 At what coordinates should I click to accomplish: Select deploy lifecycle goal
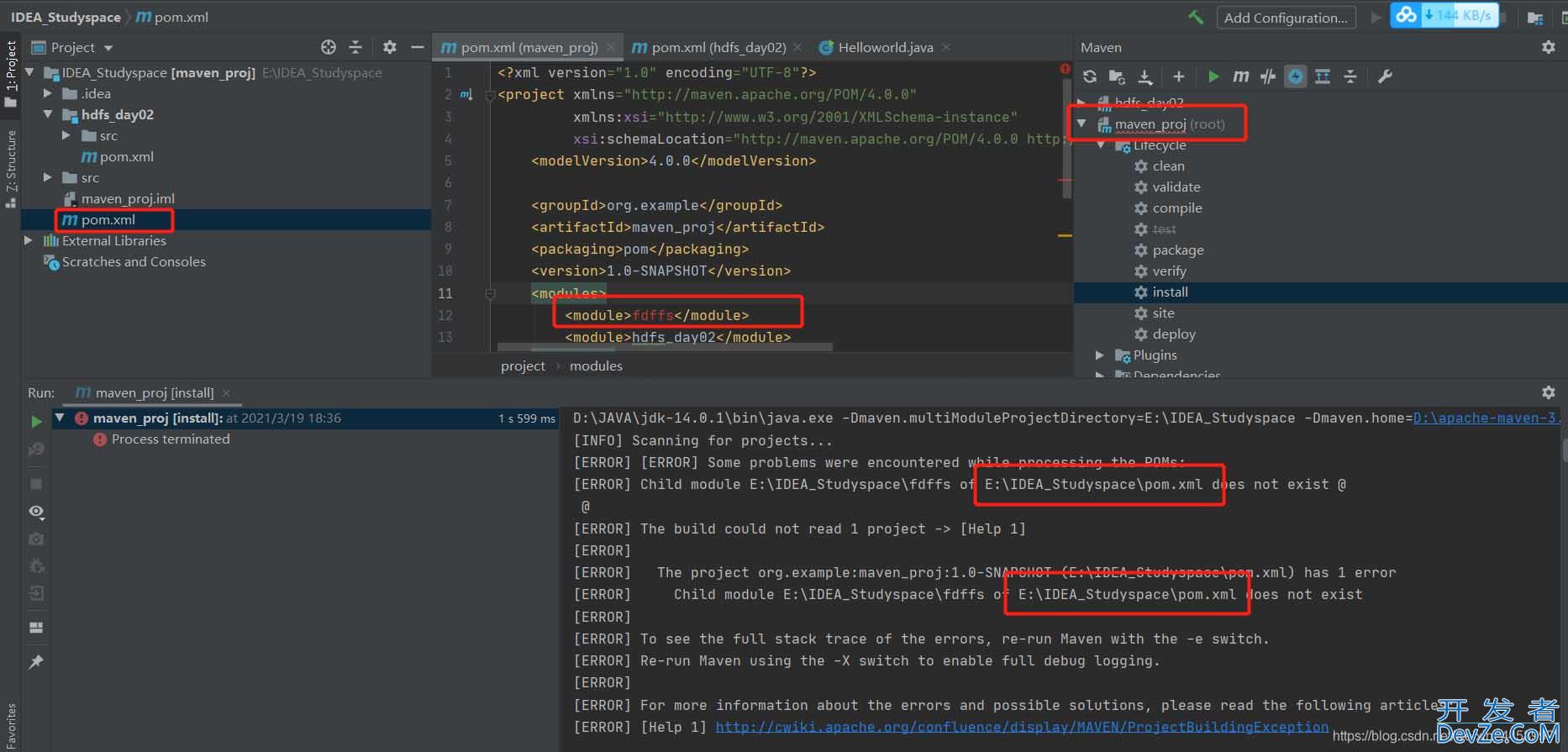(1173, 334)
